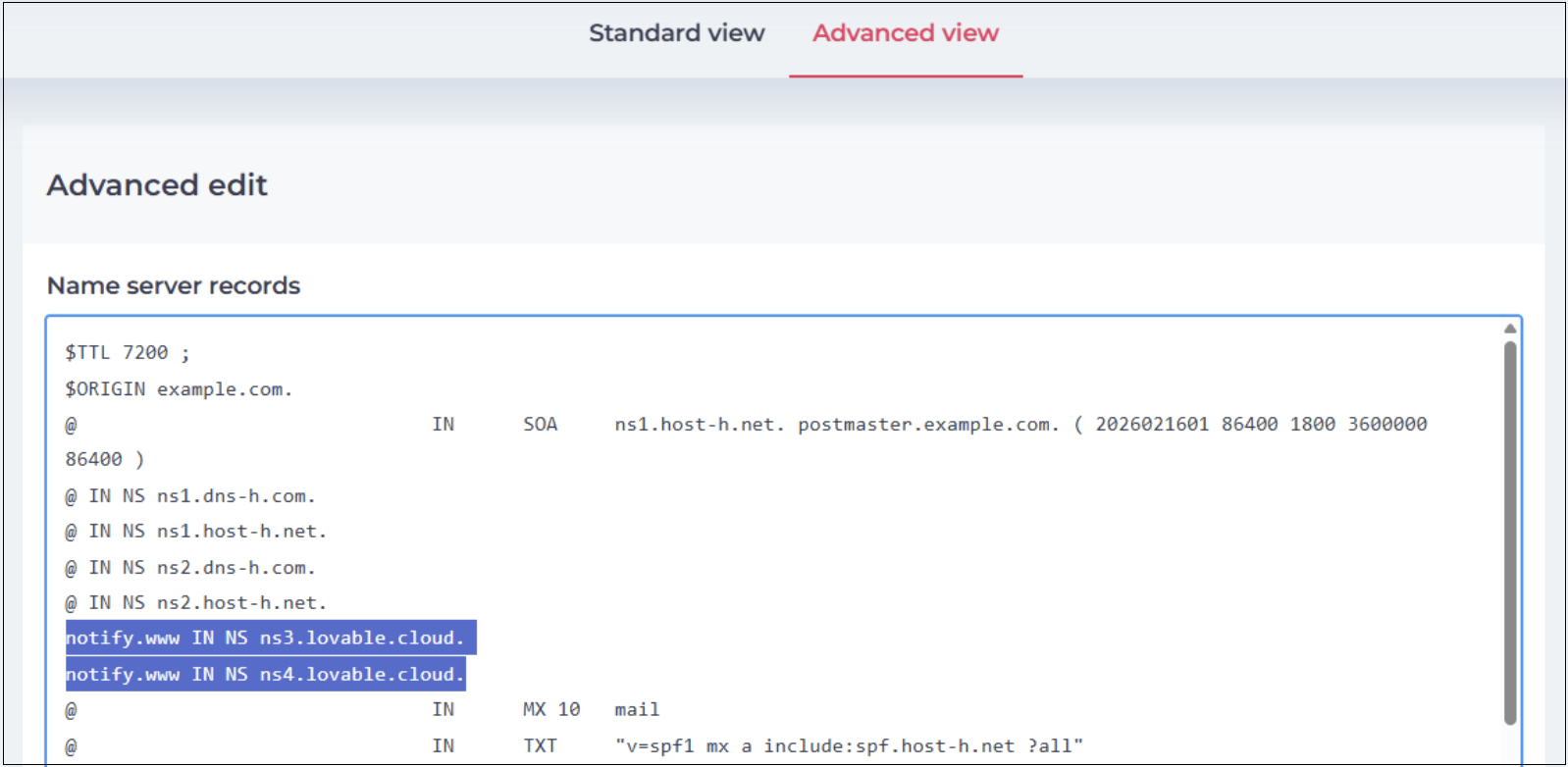Screen dimensions: 1568x767
Task: Click the SOA record line
Action: coord(746,425)
